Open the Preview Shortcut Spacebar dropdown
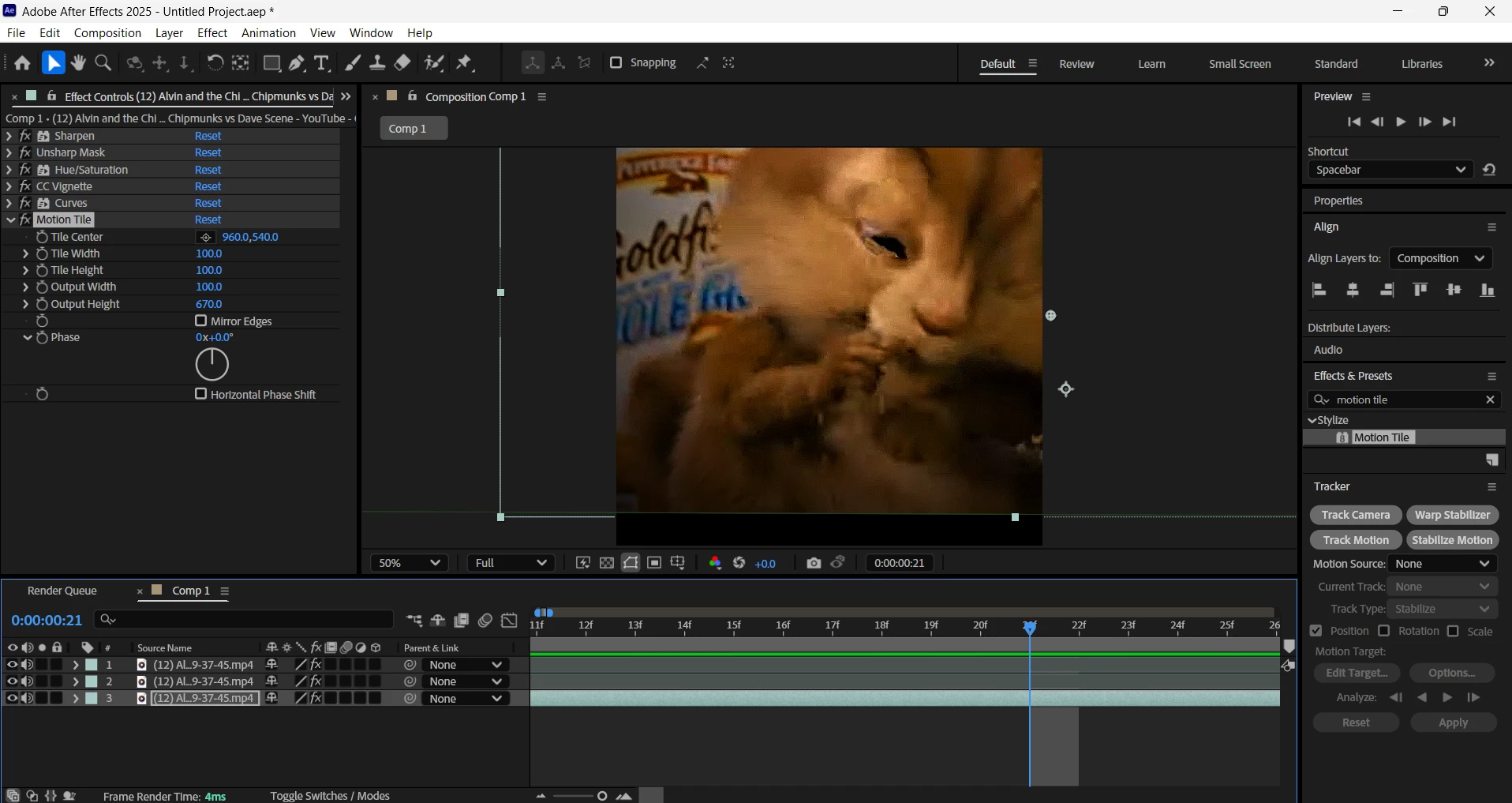Viewport: 1512px width, 803px height. [1390, 170]
